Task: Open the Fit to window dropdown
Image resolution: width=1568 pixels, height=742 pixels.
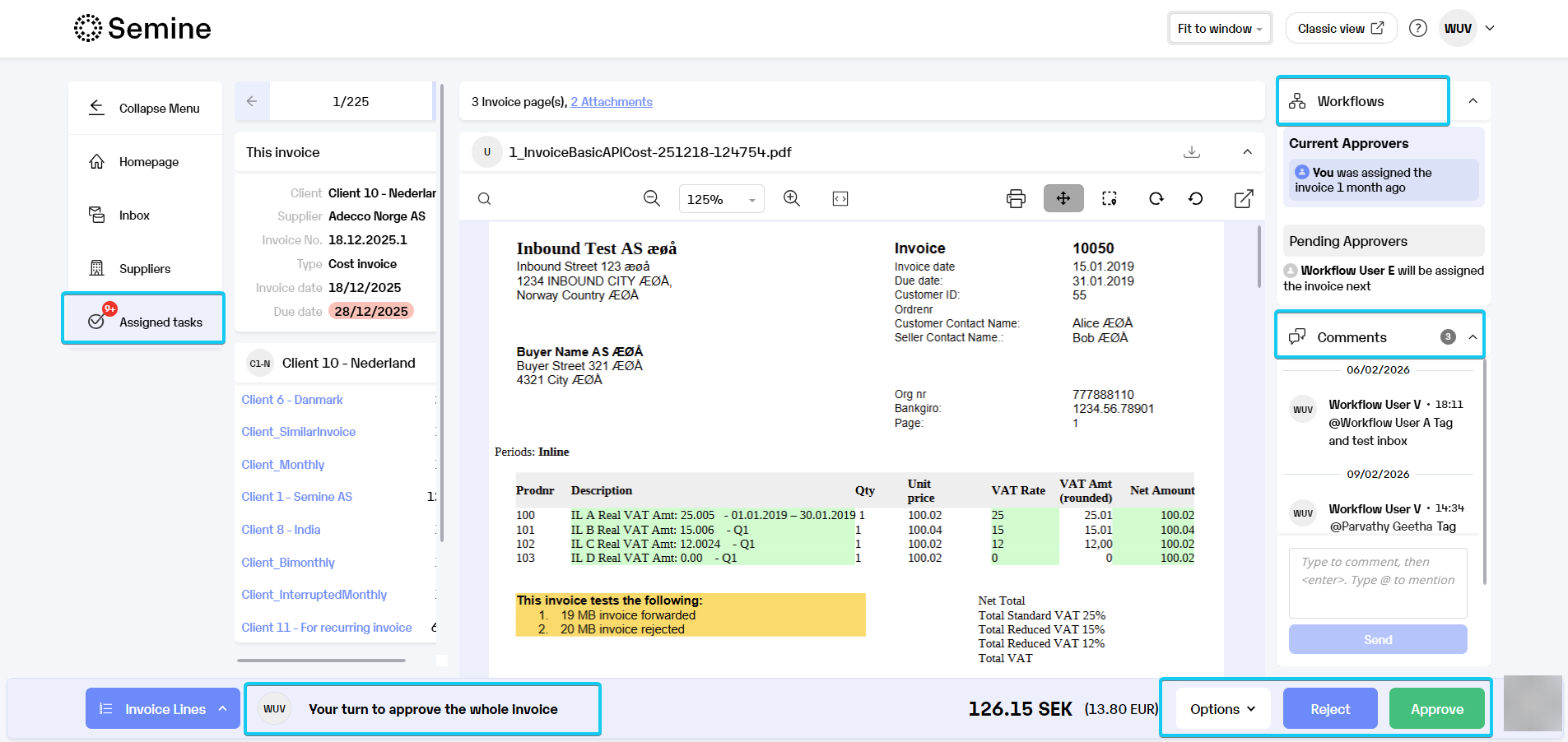Action: (1220, 28)
